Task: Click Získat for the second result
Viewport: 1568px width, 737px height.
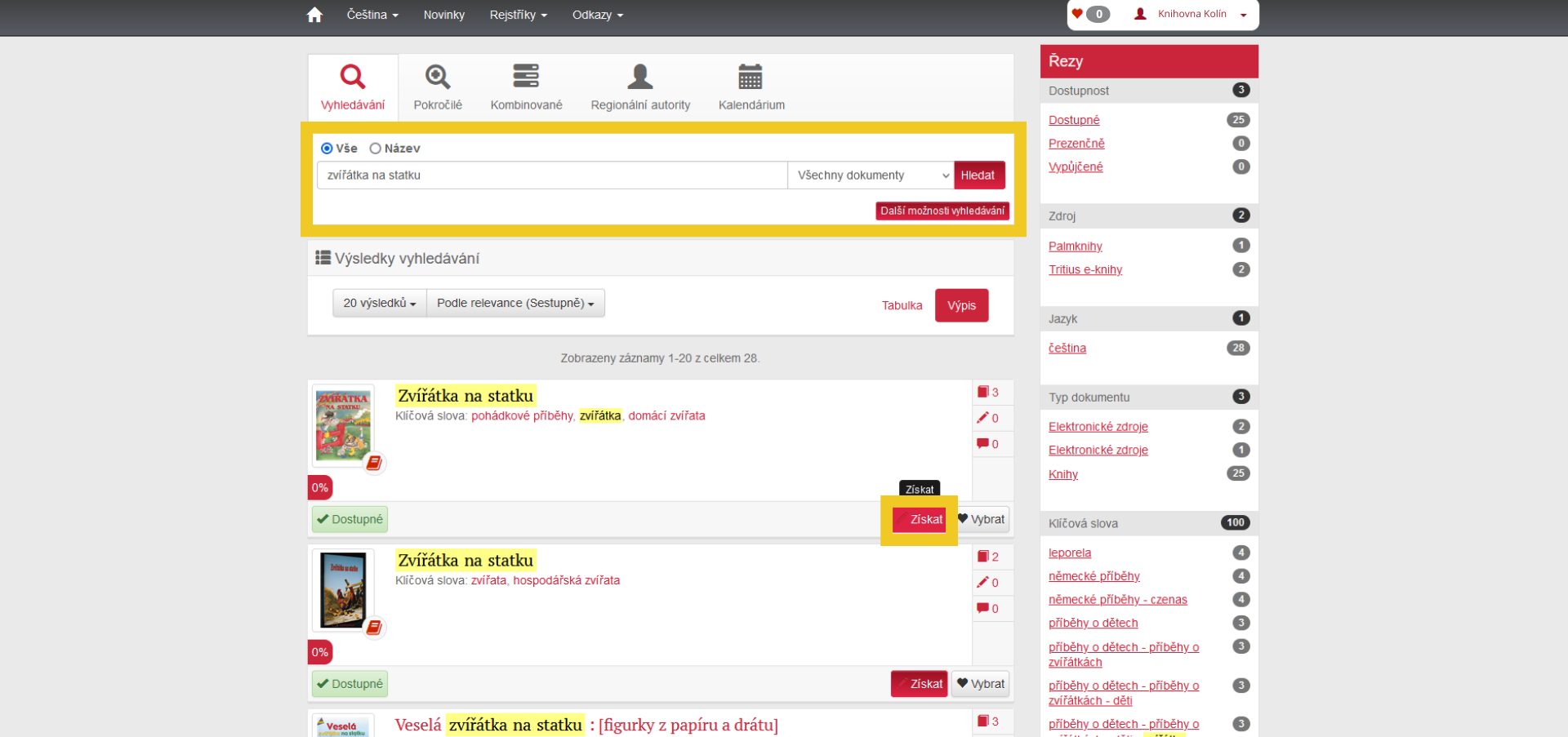Action: [x=920, y=684]
